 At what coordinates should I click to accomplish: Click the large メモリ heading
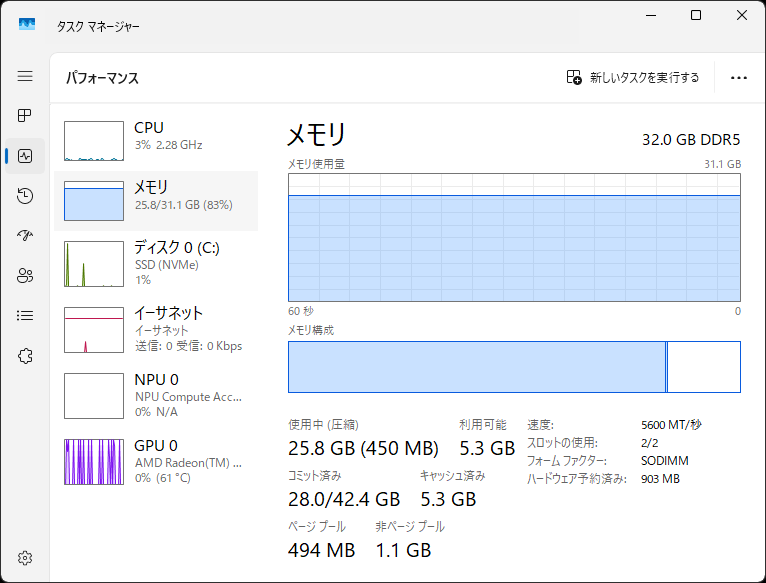317,134
